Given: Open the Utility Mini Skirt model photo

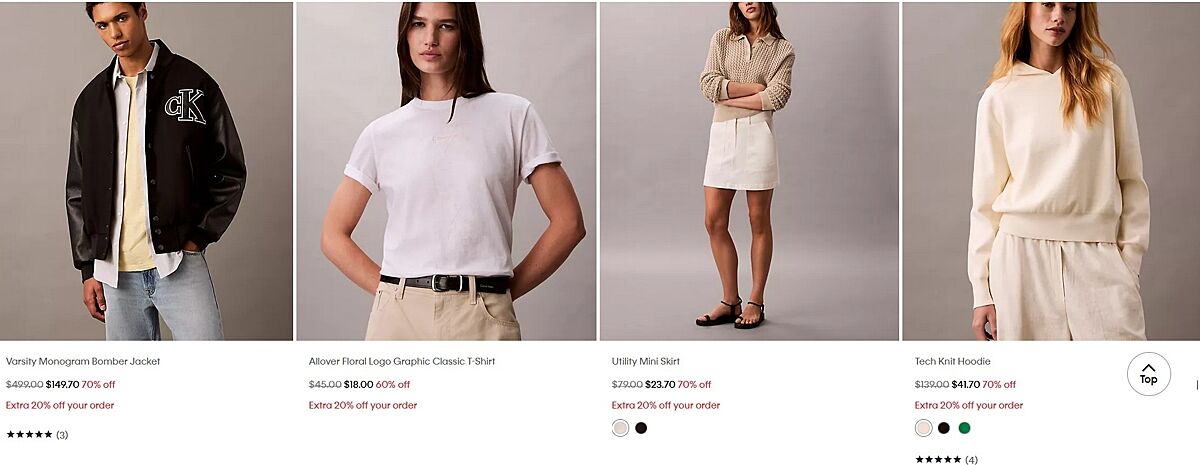Looking at the screenshot, I should pyautogui.click(x=749, y=171).
